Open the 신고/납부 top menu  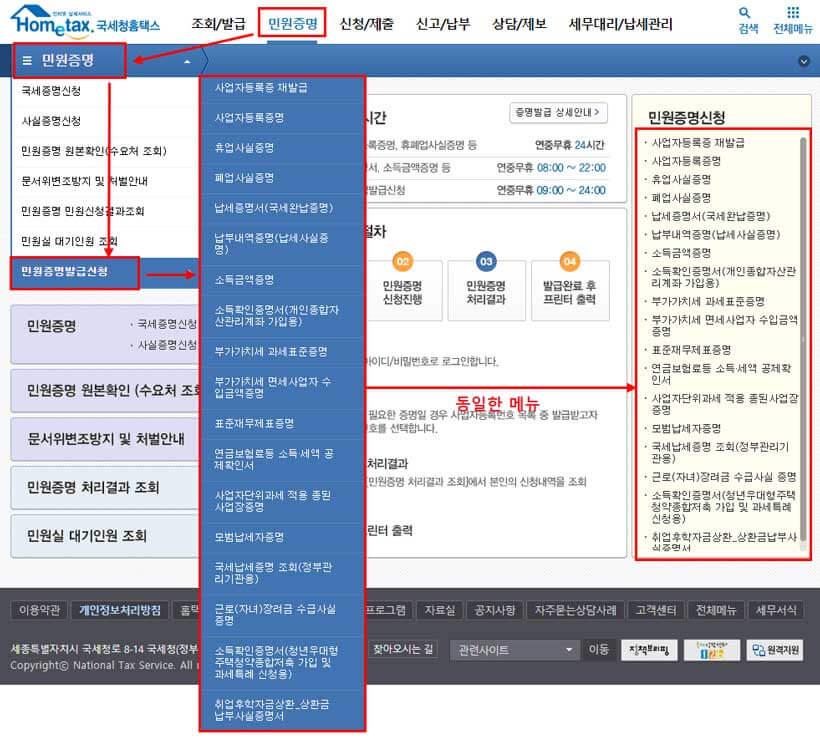pyautogui.click(x=444, y=24)
